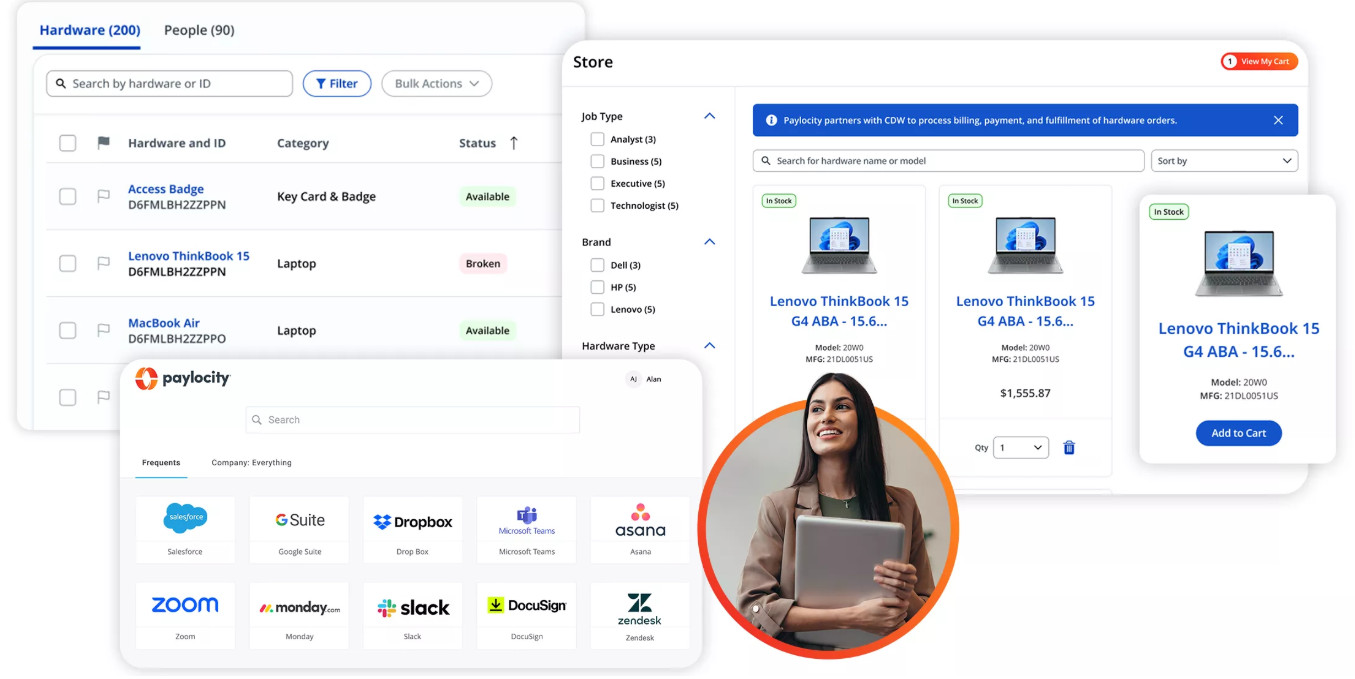Click the Key Card & Badge cell
Screen dimensions: 1355x679
(x=326, y=197)
